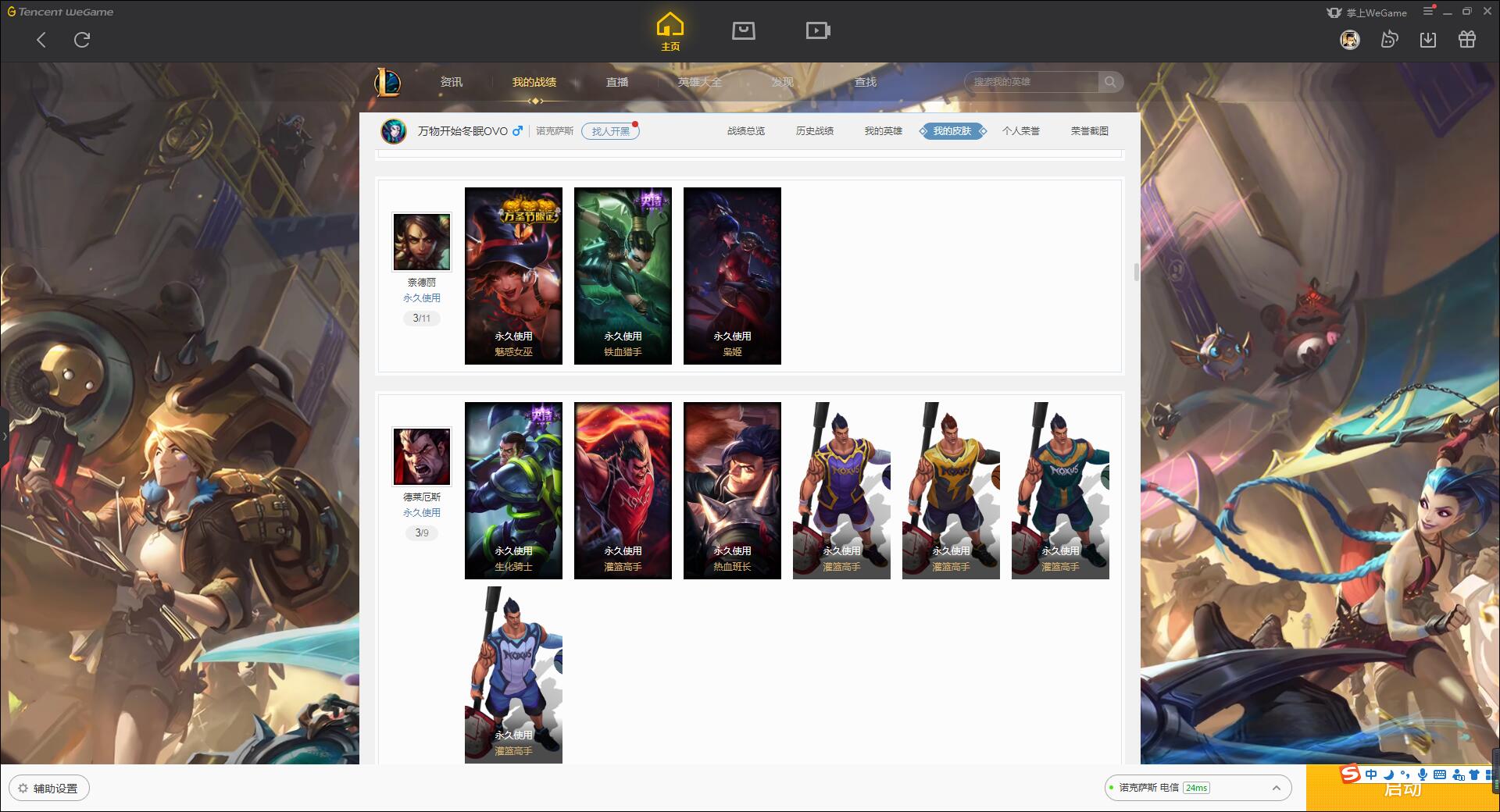Click the League of Legends logo icon
Viewport: 1500px width, 812px height.
click(x=387, y=82)
